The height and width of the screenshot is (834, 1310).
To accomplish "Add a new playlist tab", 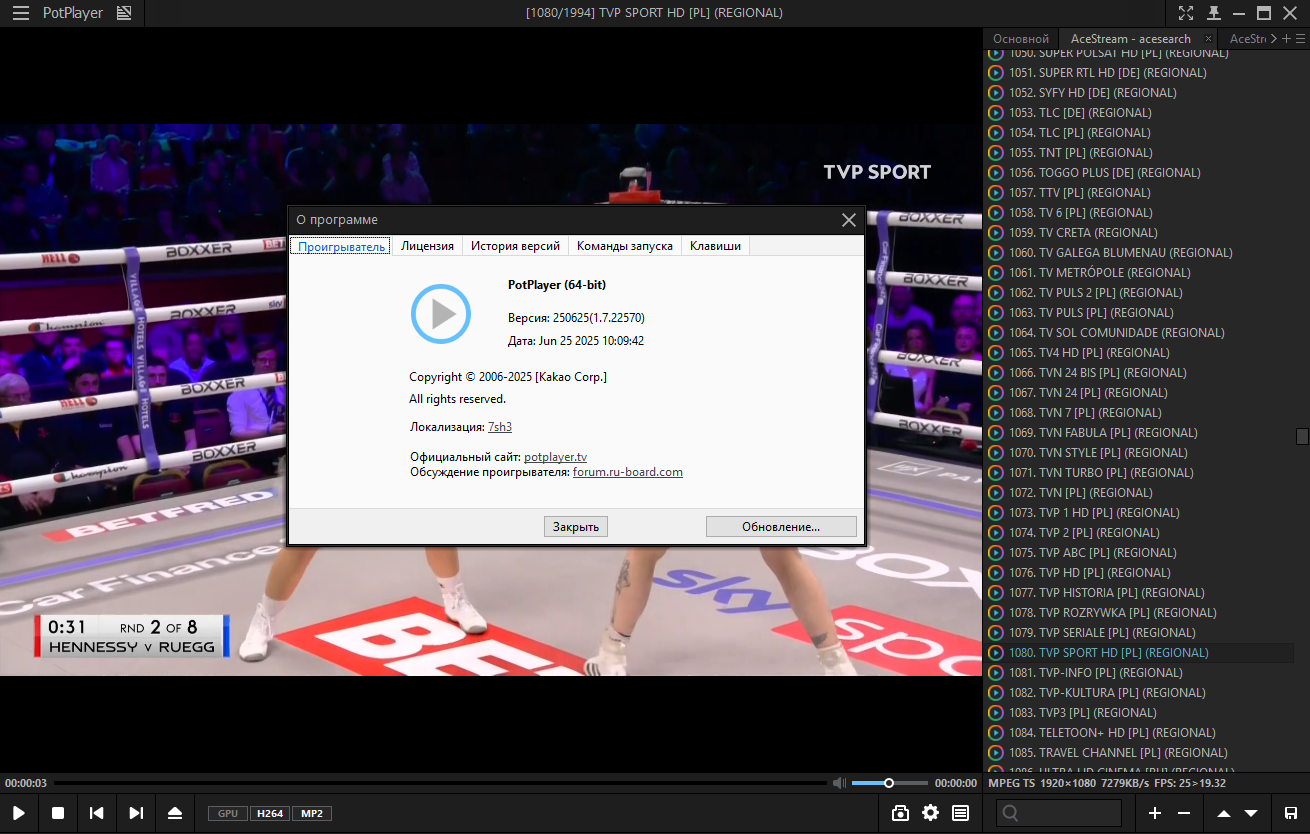I will (x=1287, y=39).
